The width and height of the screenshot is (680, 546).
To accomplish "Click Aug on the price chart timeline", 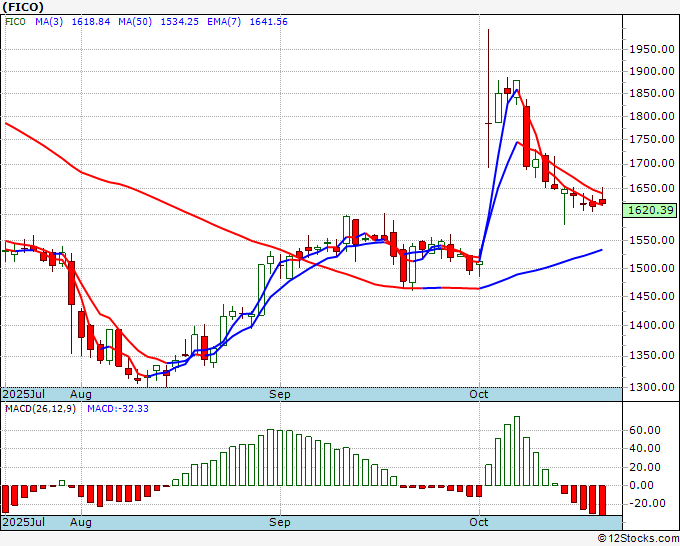I will coord(81,394).
